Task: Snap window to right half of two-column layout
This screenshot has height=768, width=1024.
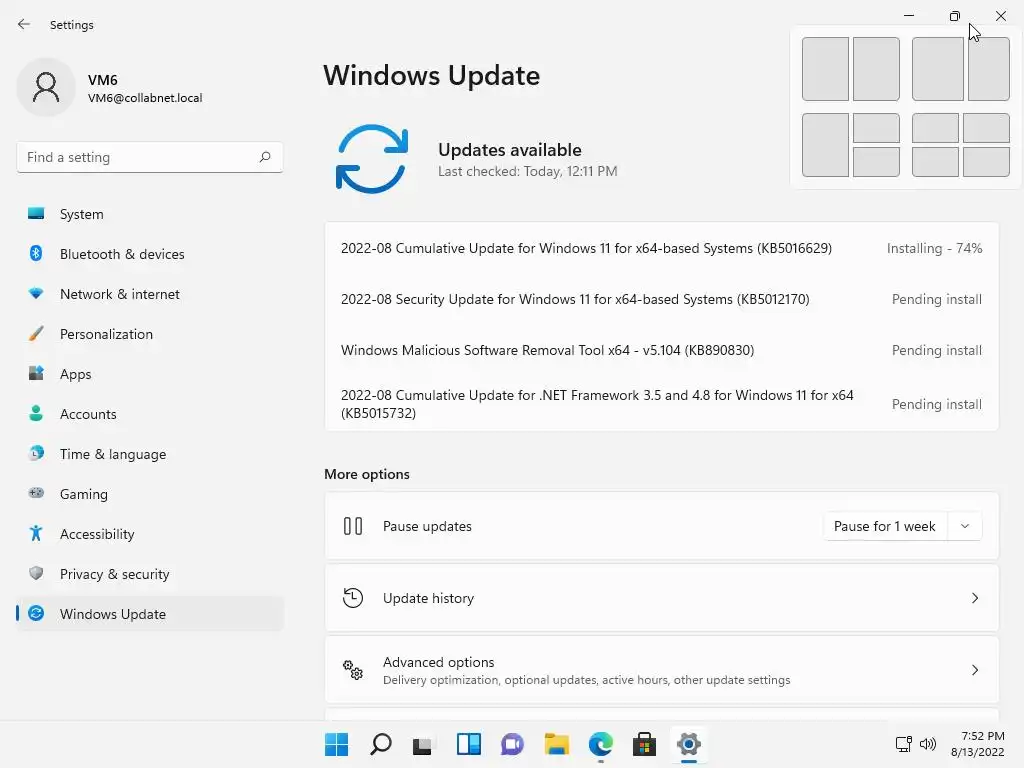Action: (876, 69)
